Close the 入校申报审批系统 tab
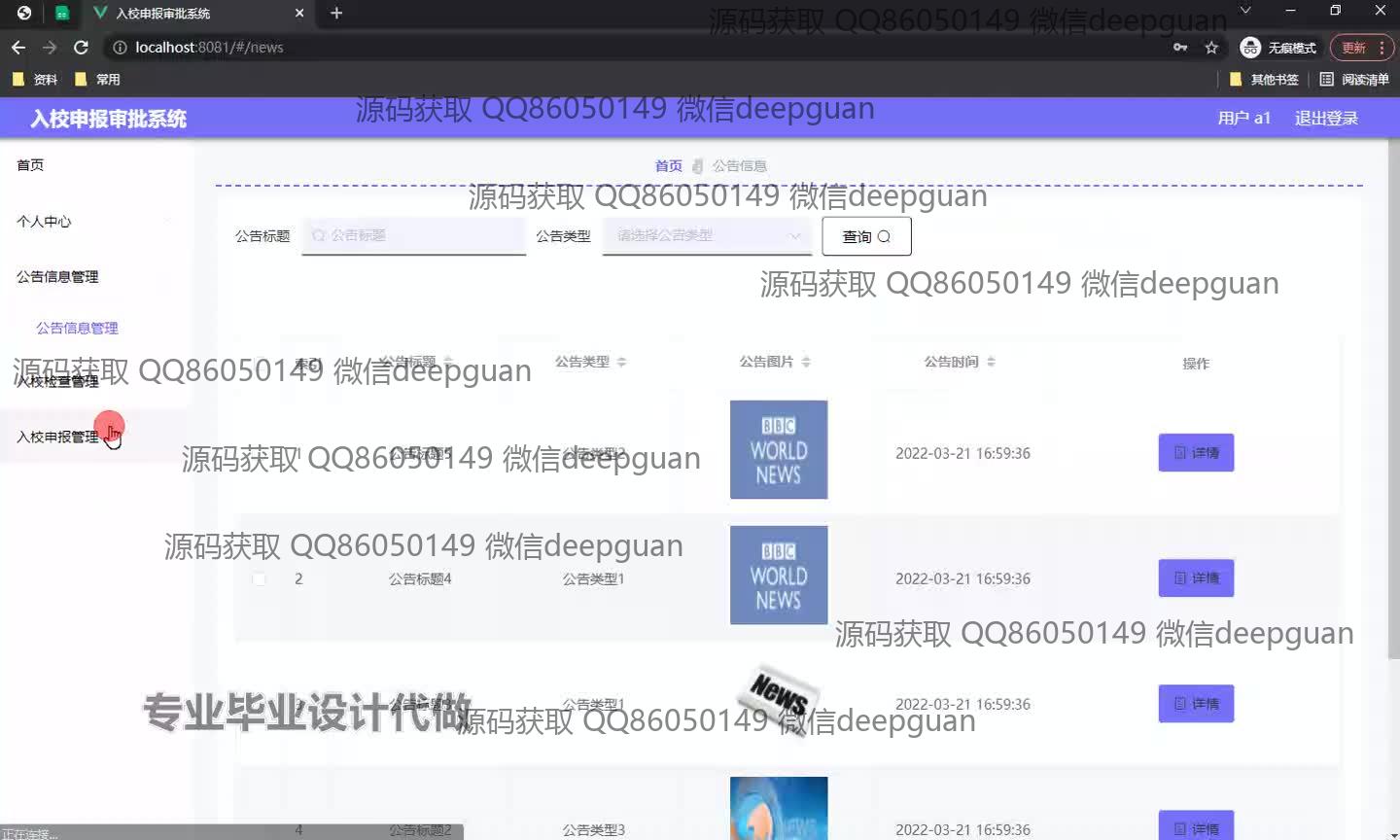Viewport: 1400px width, 840px height. tap(299, 13)
